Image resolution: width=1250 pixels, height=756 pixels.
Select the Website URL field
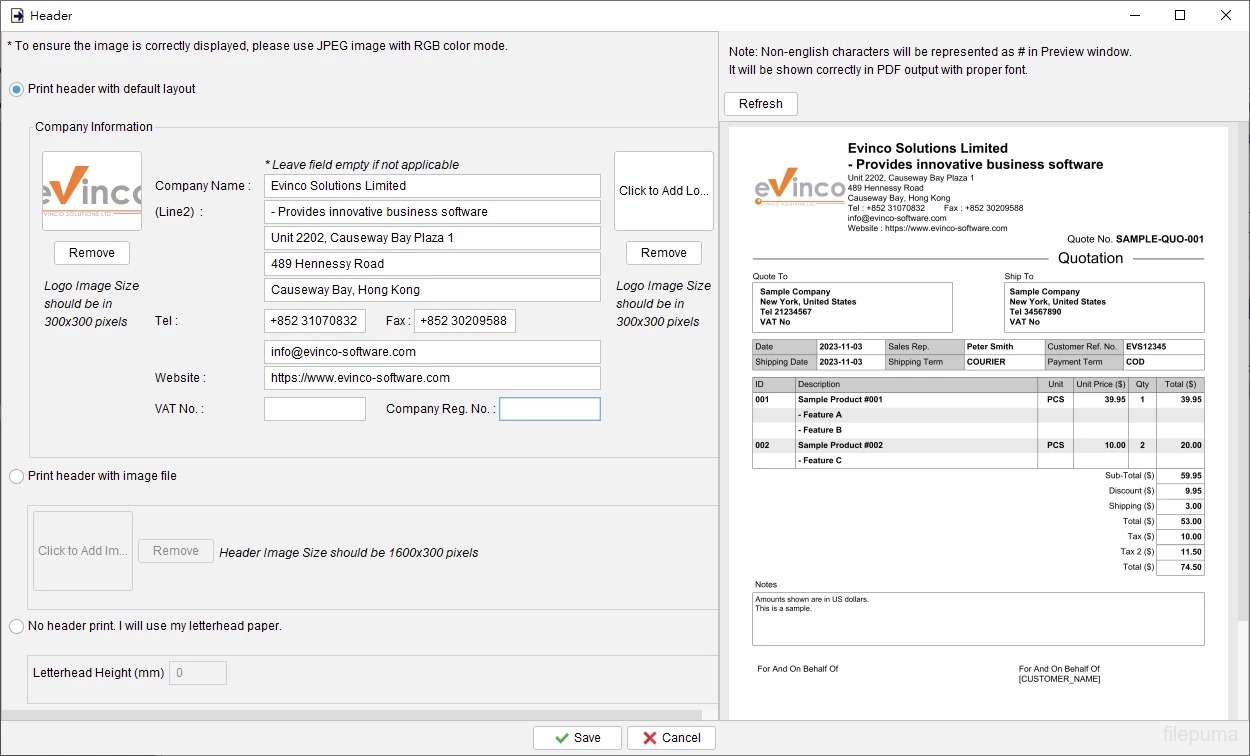(x=432, y=378)
